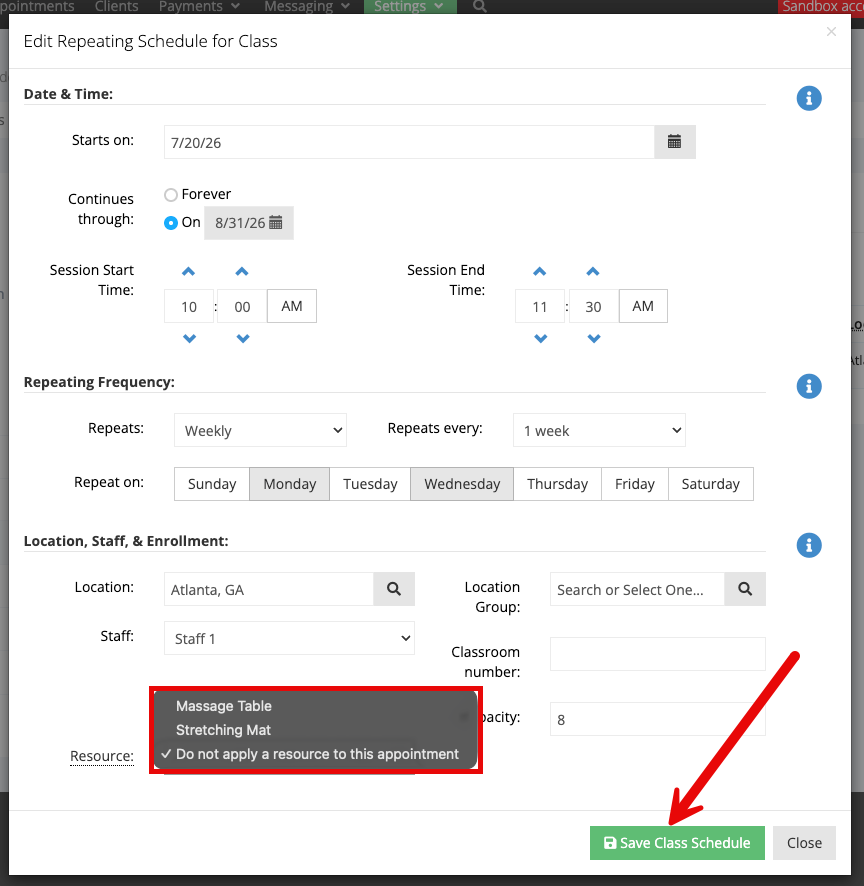Click the session end hour field
This screenshot has height=886, width=864.
coord(540,306)
